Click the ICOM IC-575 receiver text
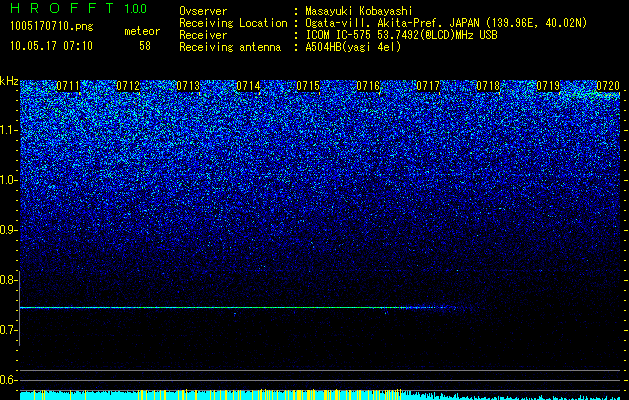The width and height of the screenshot is (629, 400). (401, 35)
